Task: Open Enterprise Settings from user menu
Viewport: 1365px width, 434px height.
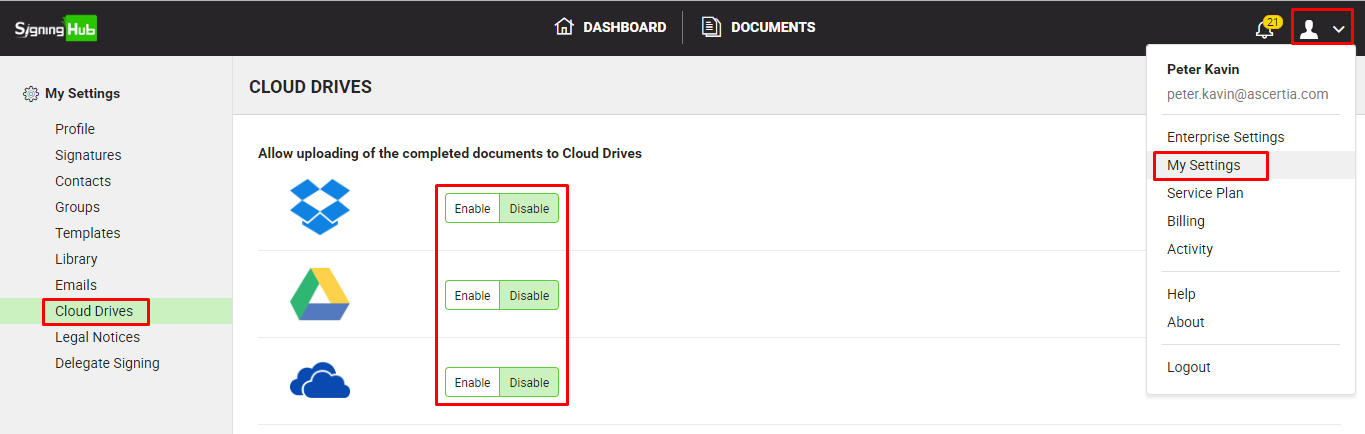Action: tap(1225, 137)
